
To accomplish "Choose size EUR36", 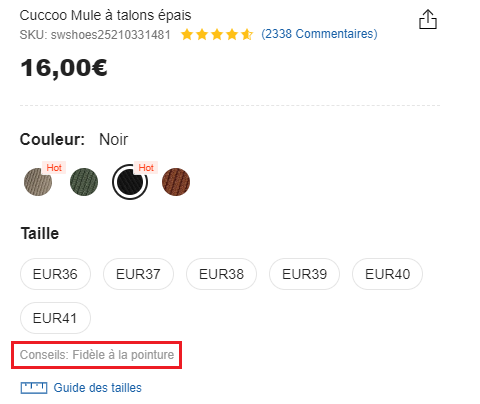I will [55, 274].
